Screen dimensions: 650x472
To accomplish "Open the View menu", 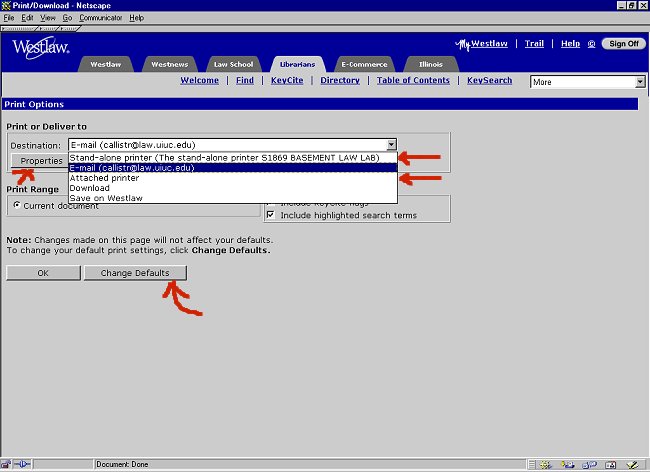I will pyautogui.click(x=48, y=18).
